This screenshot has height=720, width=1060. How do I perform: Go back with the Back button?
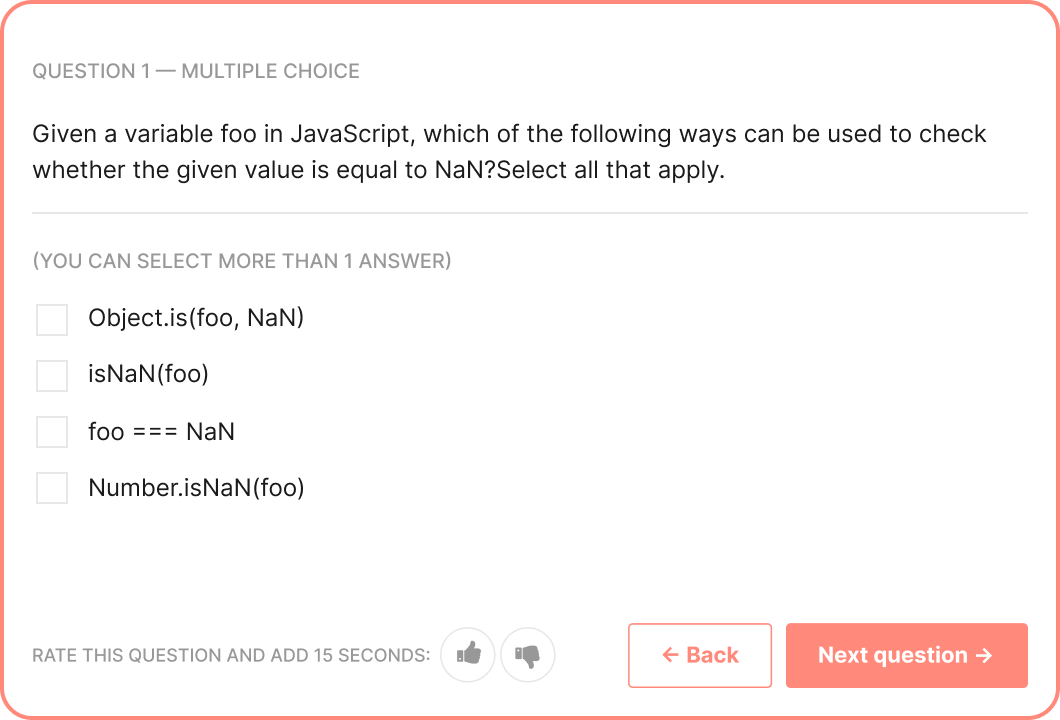[700, 655]
